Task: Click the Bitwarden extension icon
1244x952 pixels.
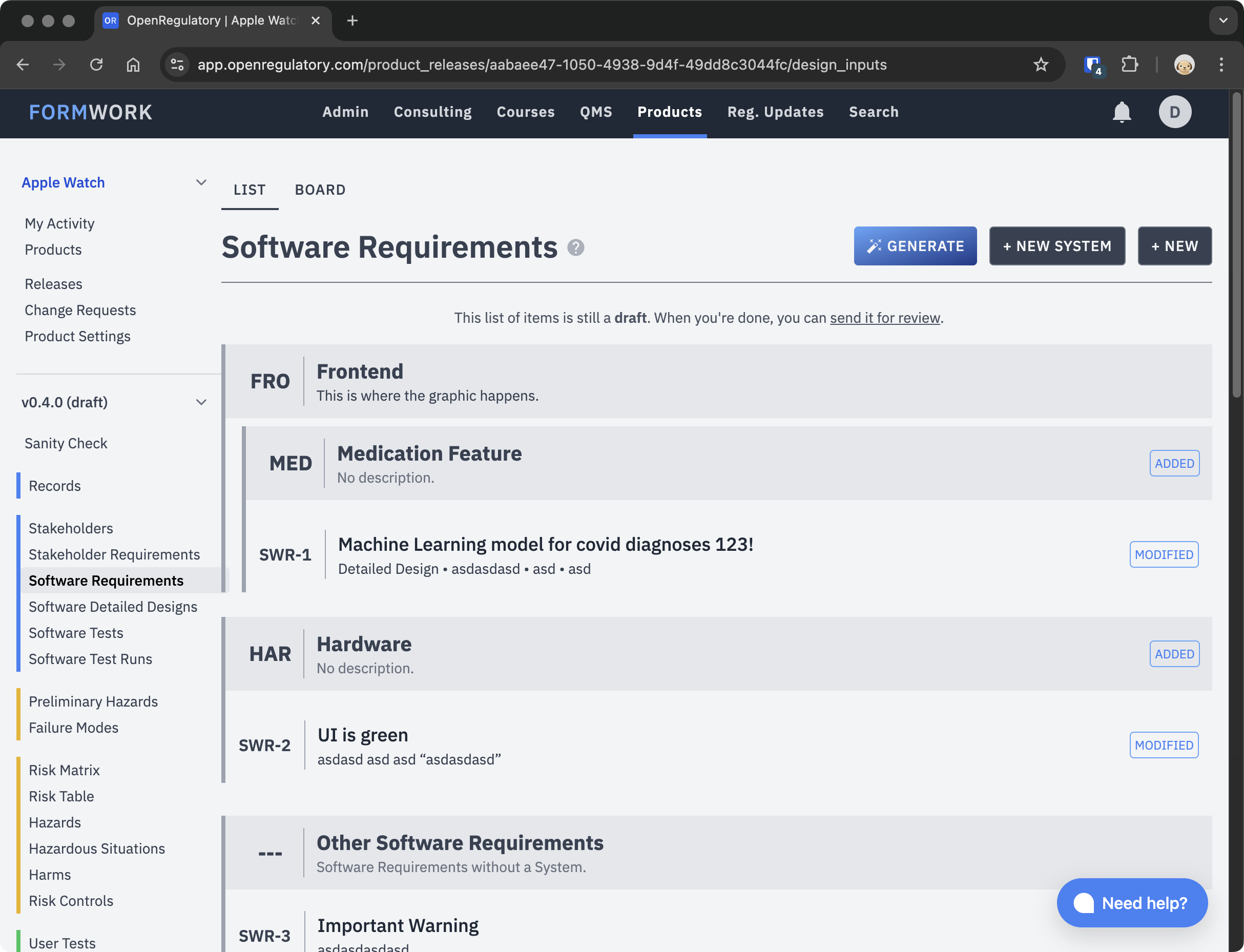Action: 1093,65
